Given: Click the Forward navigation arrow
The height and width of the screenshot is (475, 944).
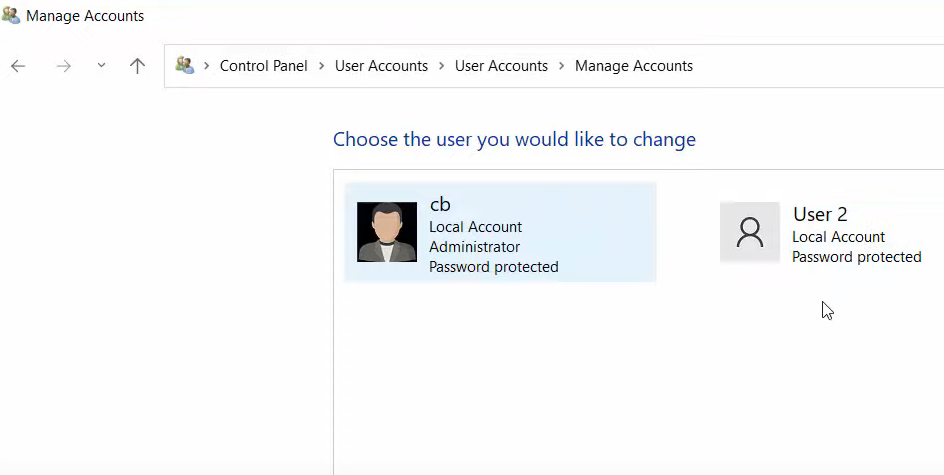Looking at the screenshot, I should [x=63, y=66].
